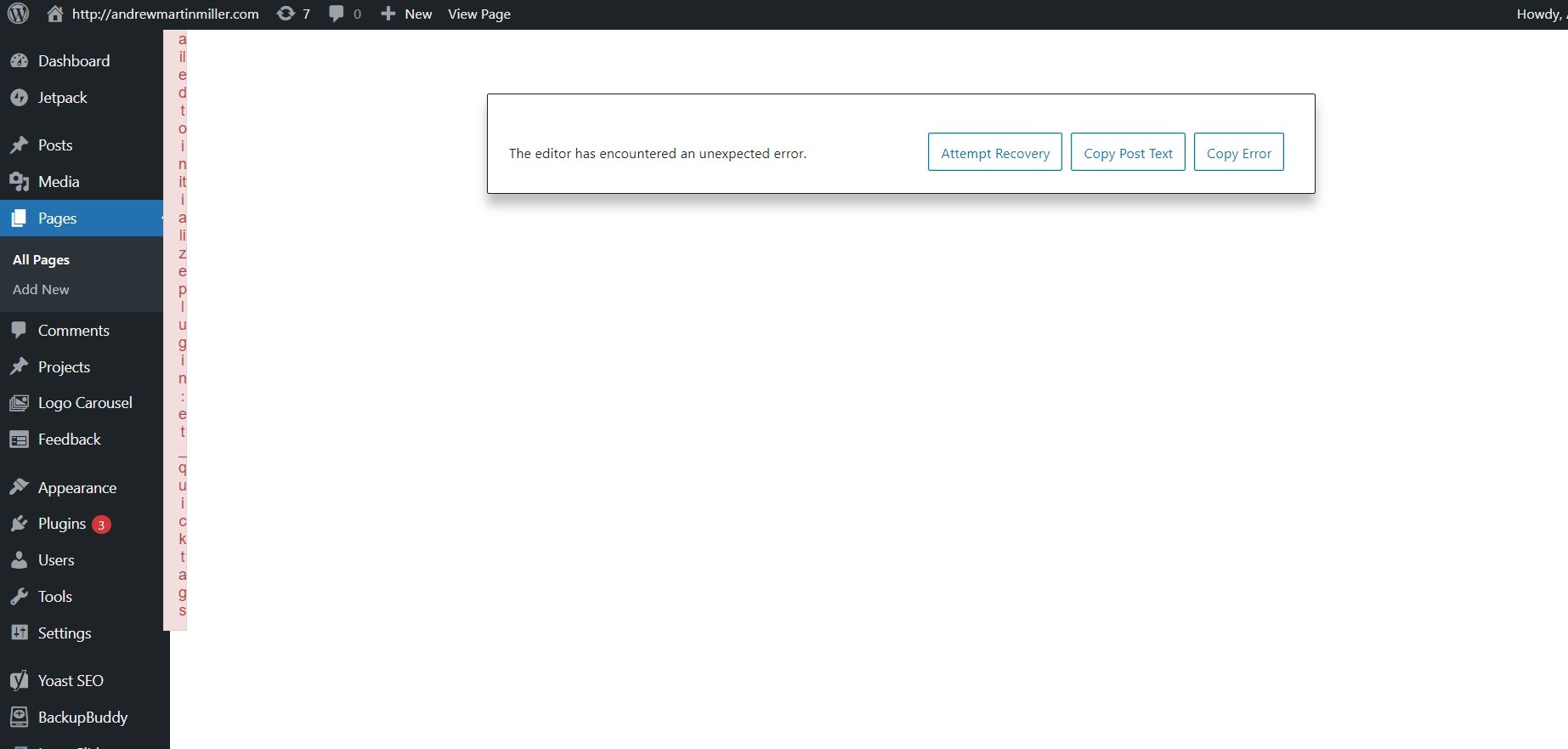
Task: Click the vertical pink error notice
Action: point(177,330)
